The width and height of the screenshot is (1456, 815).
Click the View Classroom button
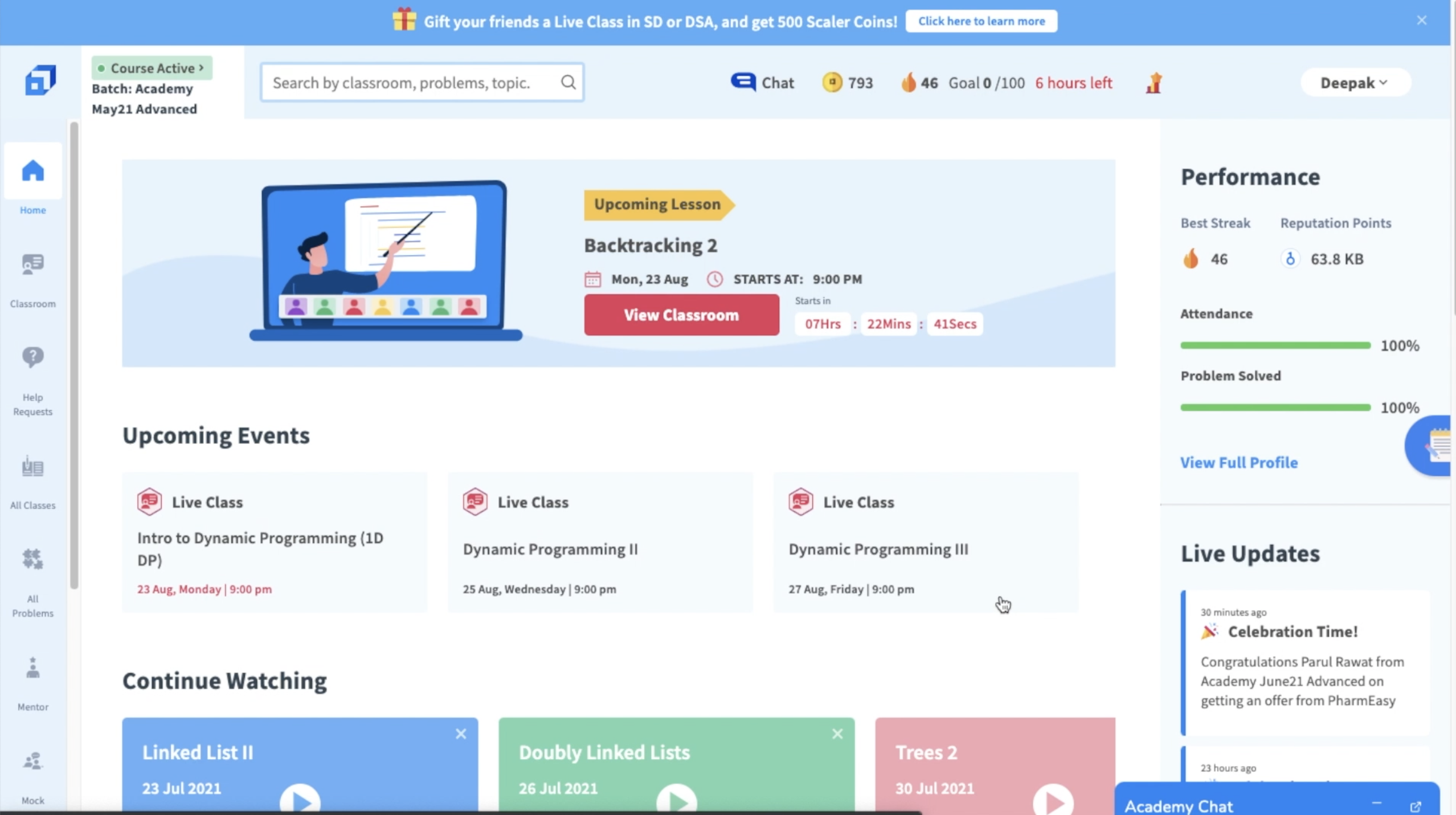(x=681, y=315)
